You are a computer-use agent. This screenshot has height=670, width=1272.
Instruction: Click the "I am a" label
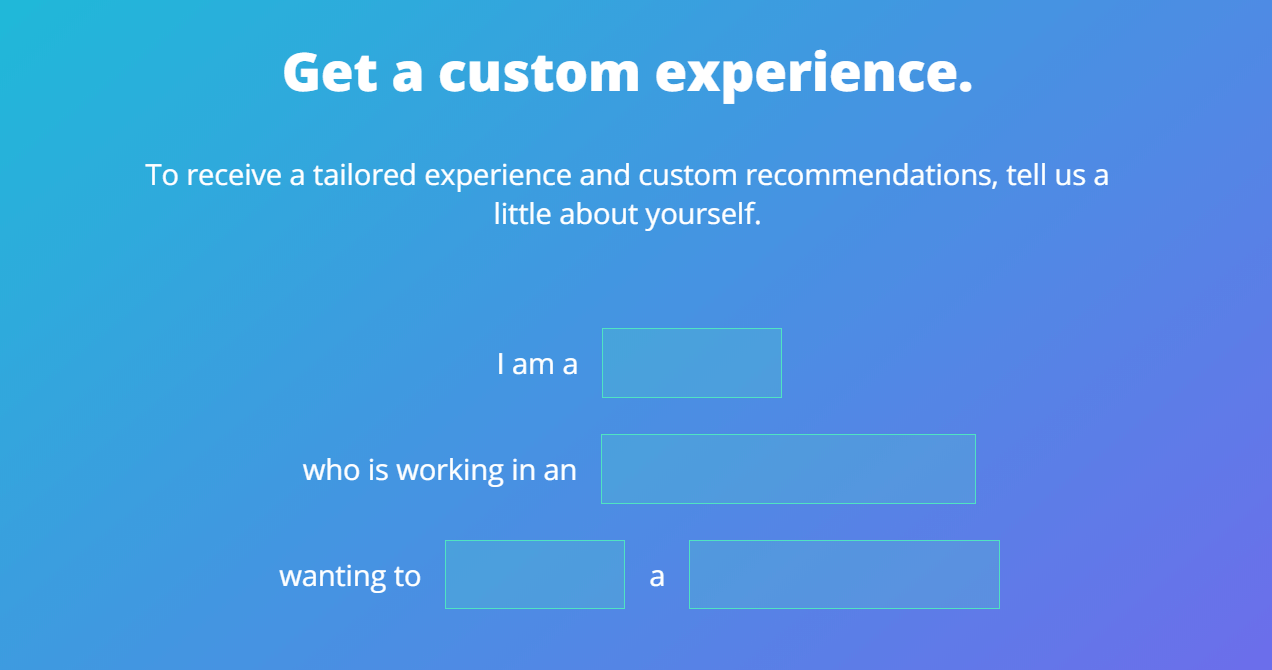(537, 364)
